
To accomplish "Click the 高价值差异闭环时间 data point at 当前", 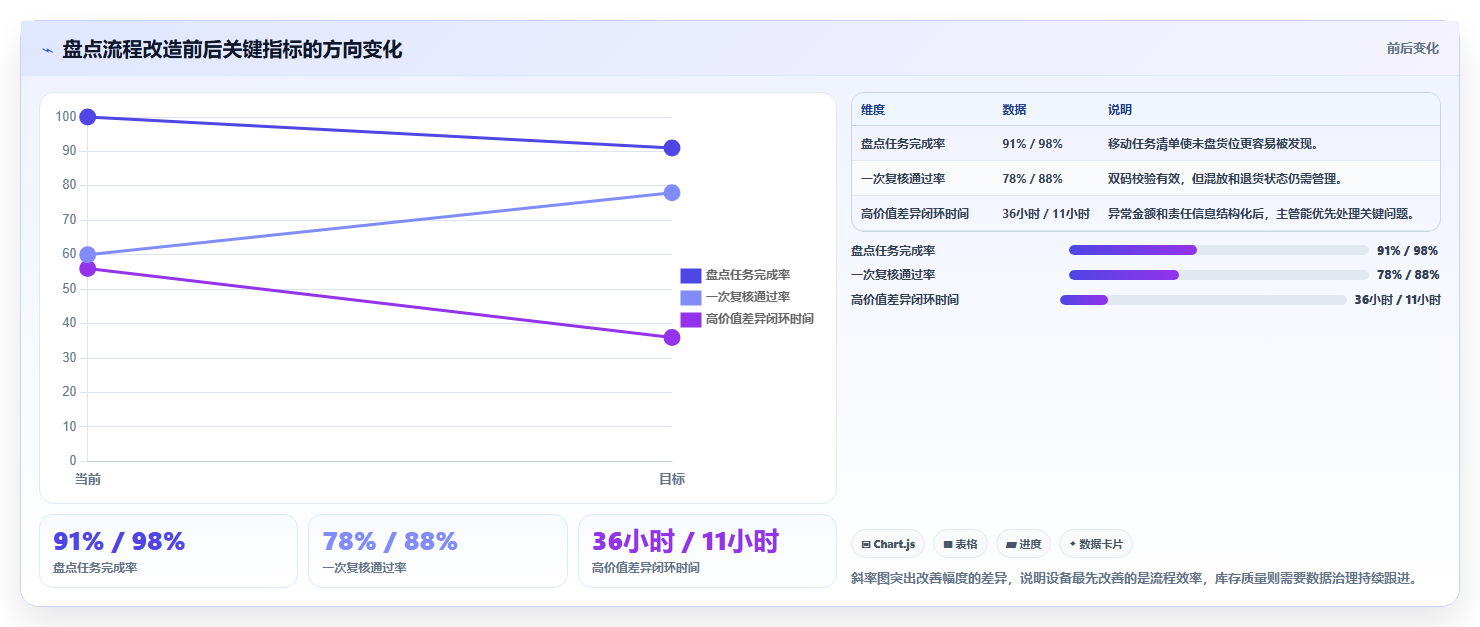I will [x=88, y=269].
